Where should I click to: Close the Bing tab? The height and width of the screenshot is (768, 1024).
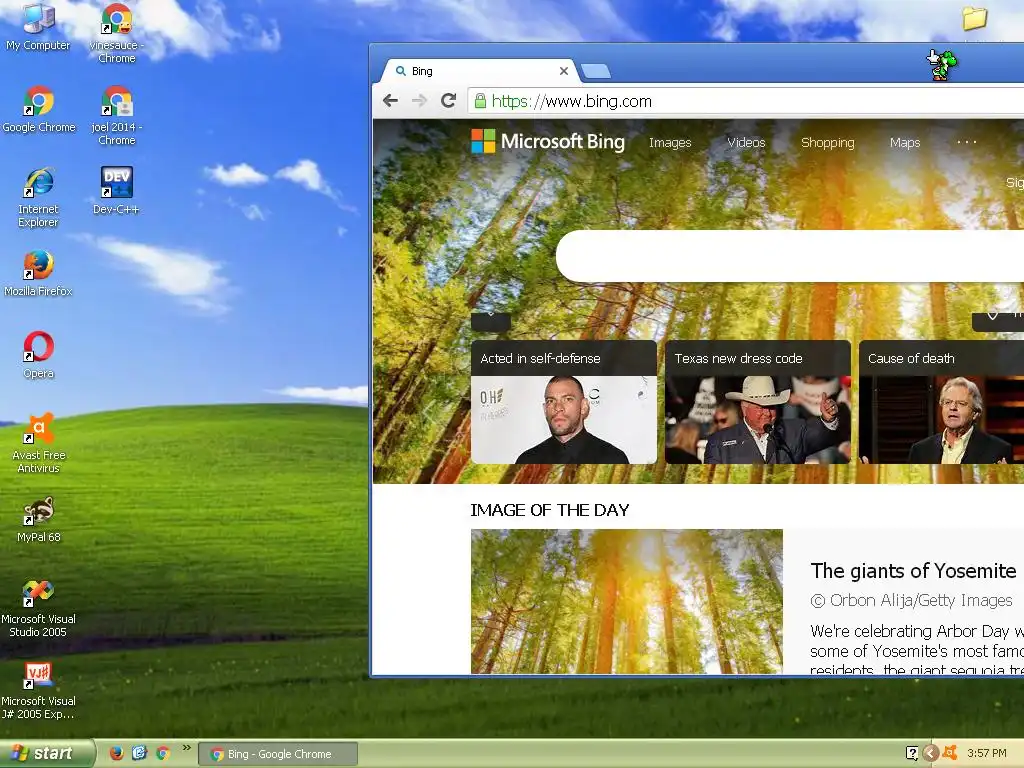tap(564, 71)
